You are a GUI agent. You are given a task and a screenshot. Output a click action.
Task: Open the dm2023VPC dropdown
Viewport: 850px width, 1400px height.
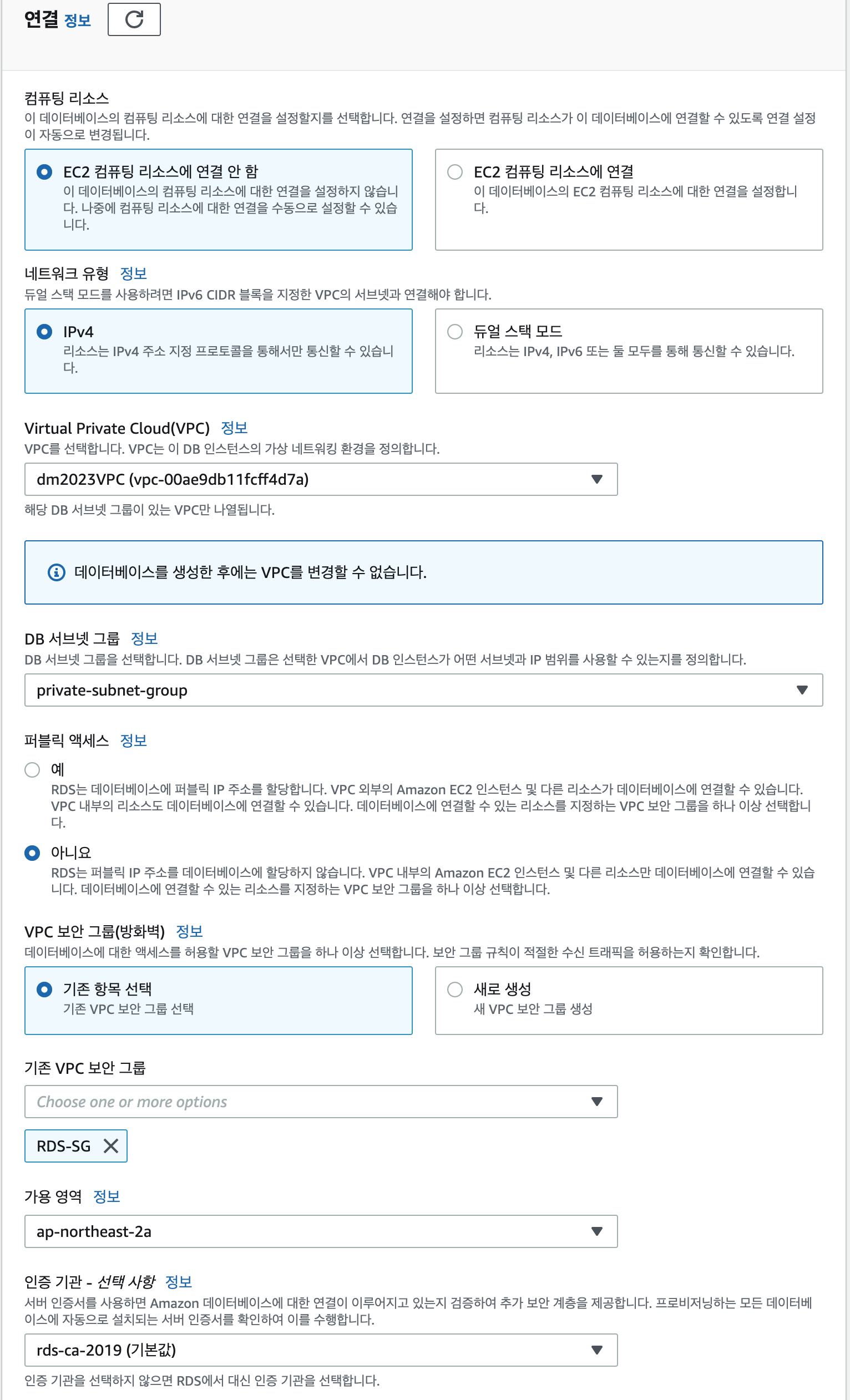321,480
